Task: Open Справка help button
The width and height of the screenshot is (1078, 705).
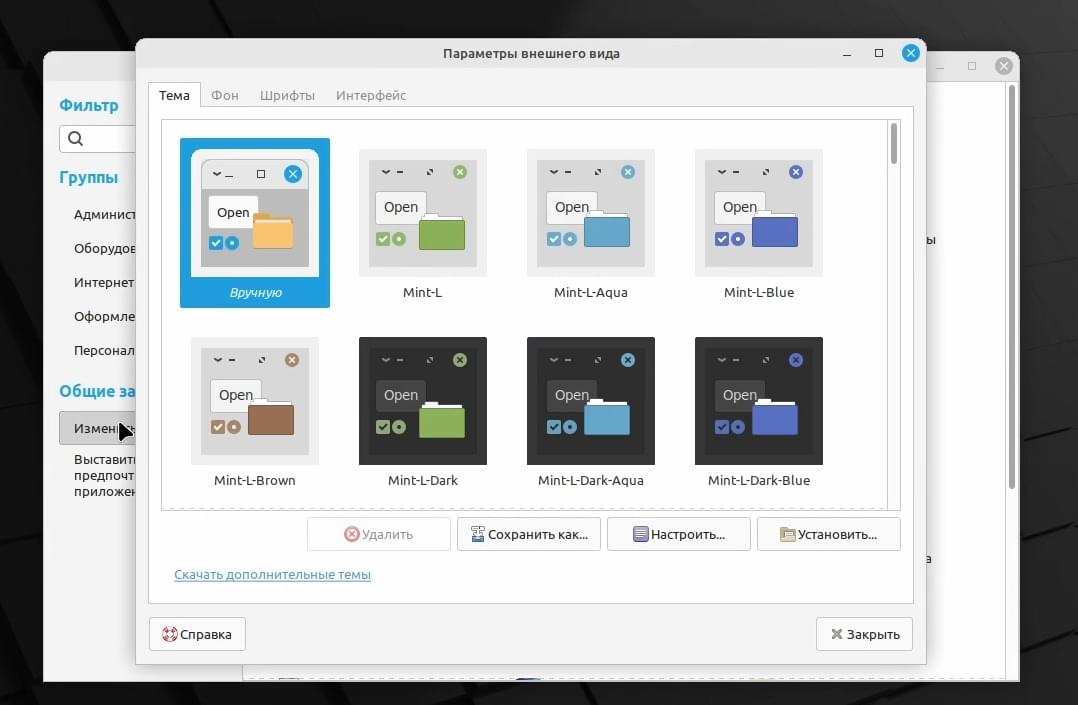Action: [x=197, y=634]
